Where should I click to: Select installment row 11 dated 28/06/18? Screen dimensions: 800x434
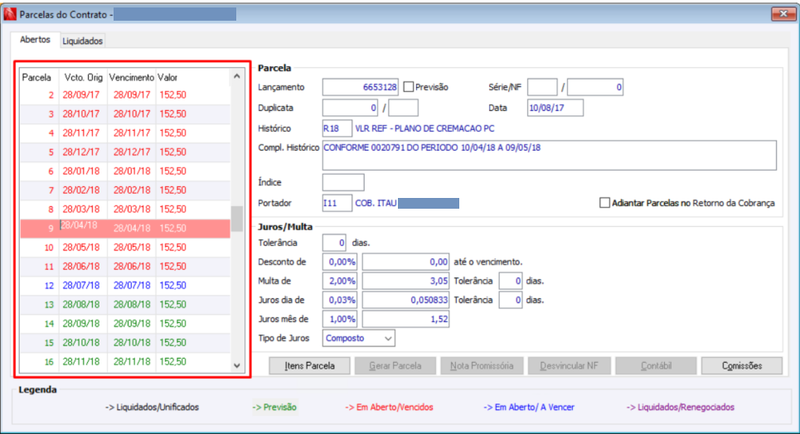(126, 266)
